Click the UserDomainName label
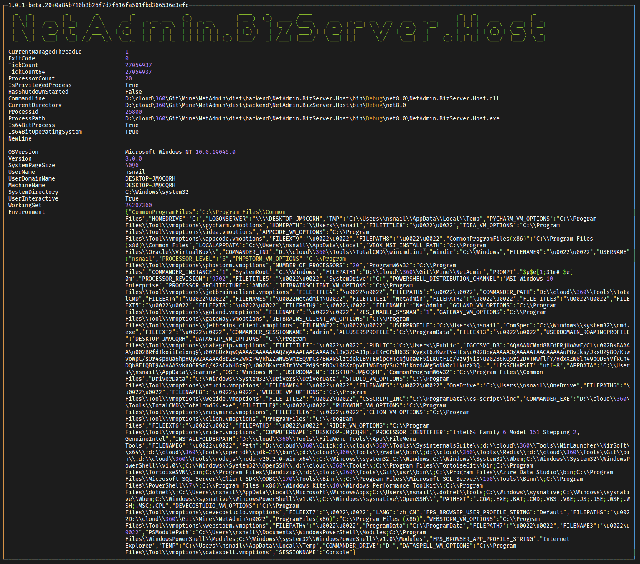Screen dimensions: 640x564 click(33, 176)
